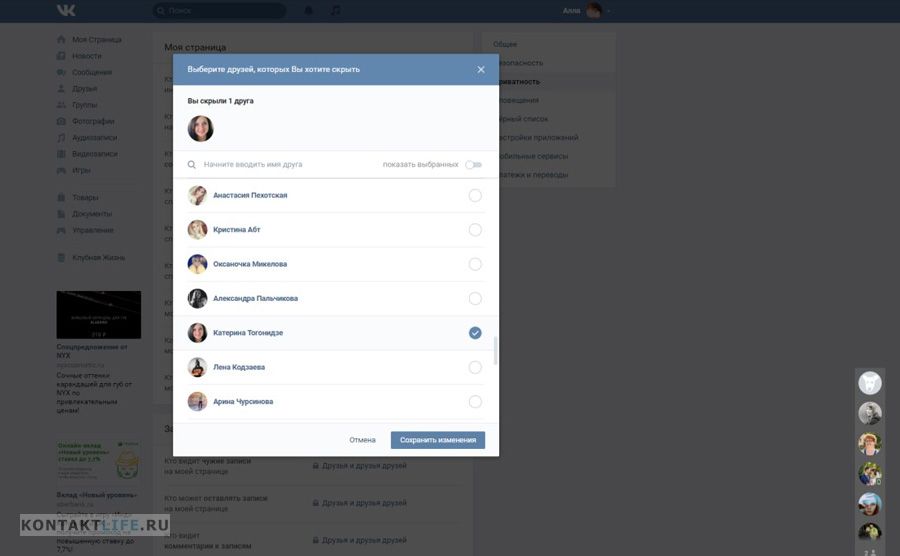Open the Вклад «Новый уровень» ad link
900x556 pixels.
(96, 495)
